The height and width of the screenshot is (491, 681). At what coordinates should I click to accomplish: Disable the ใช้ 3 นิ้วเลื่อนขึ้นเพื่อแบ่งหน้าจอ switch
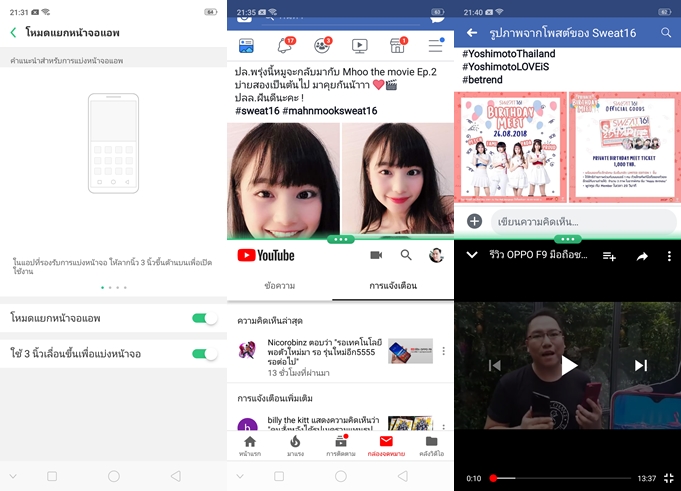coord(204,353)
